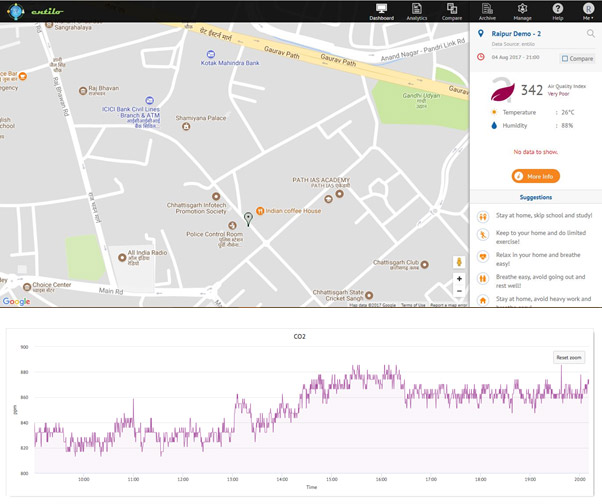This screenshot has width=602, height=504.
Task: Click the Street View pegman icon
Action: [x=459, y=262]
